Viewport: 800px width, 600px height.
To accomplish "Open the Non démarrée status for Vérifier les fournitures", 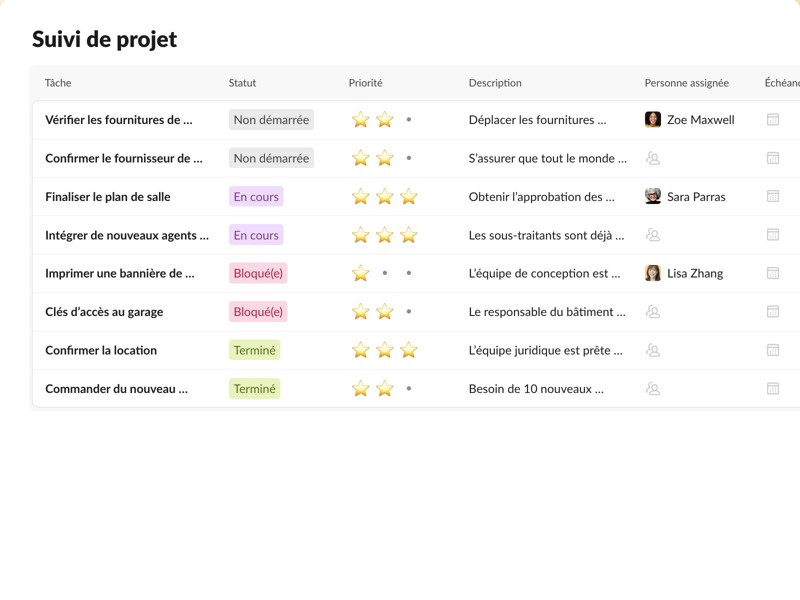I will [271, 120].
